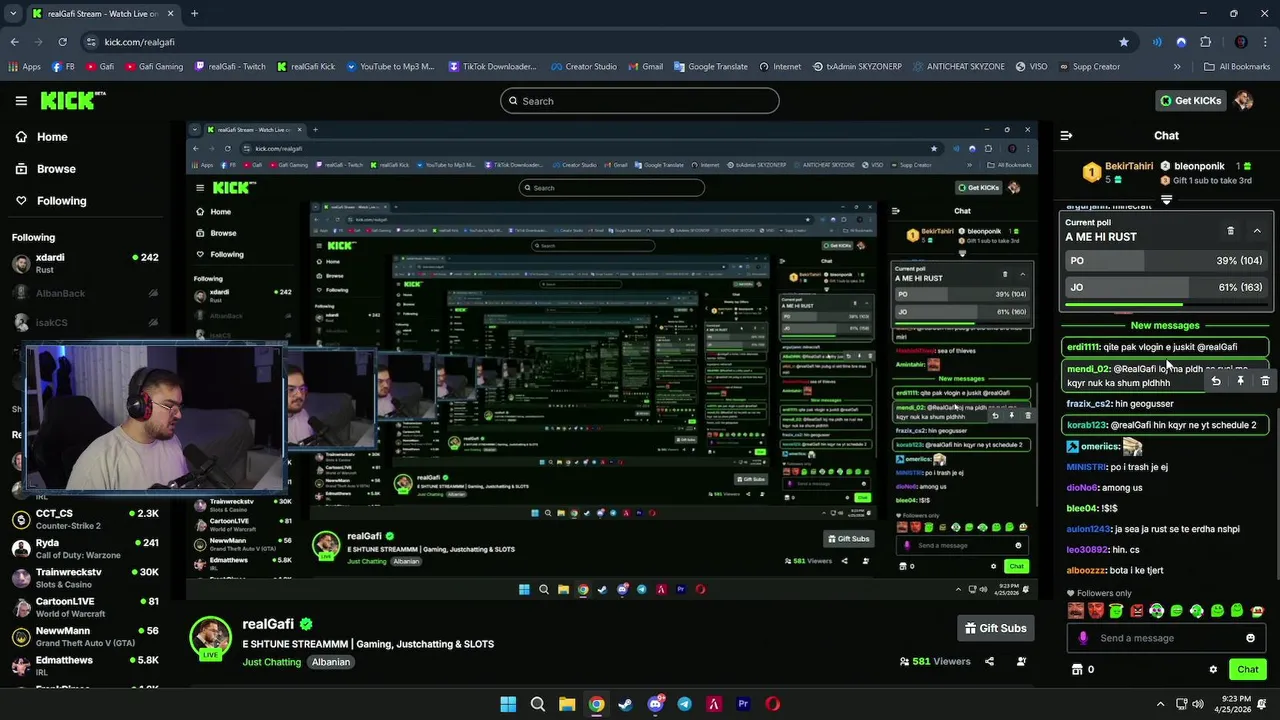
Task: Expand gift leaderboard under BekirTahiri
Action: click(x=1166, y=200)
